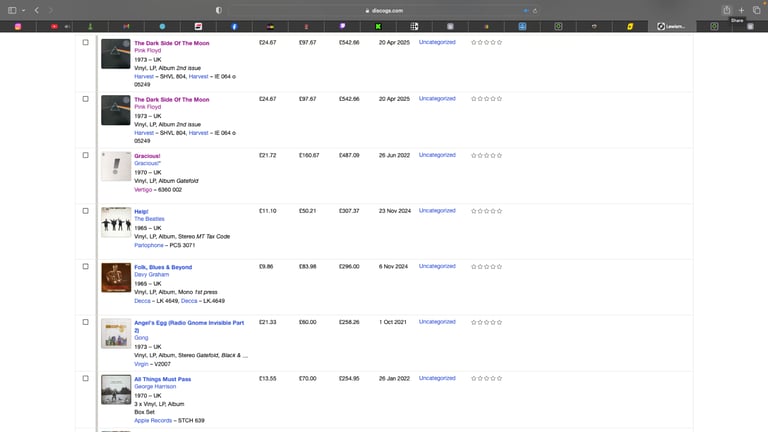The image size is (768, 432).
Task: Rate Help! three stars
Action: point(486,211)
